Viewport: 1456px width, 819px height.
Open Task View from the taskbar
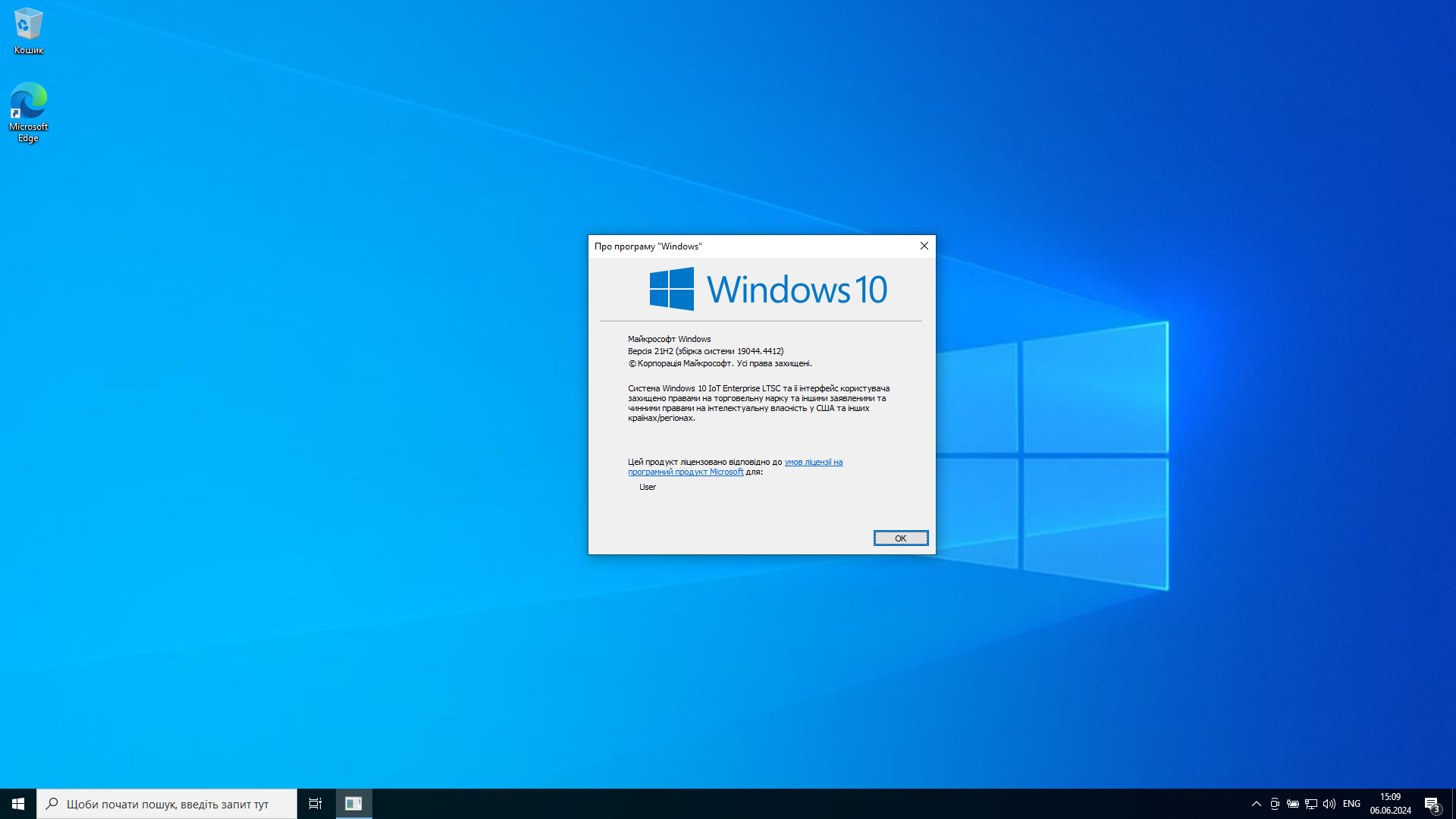click(x=315, y=804)
